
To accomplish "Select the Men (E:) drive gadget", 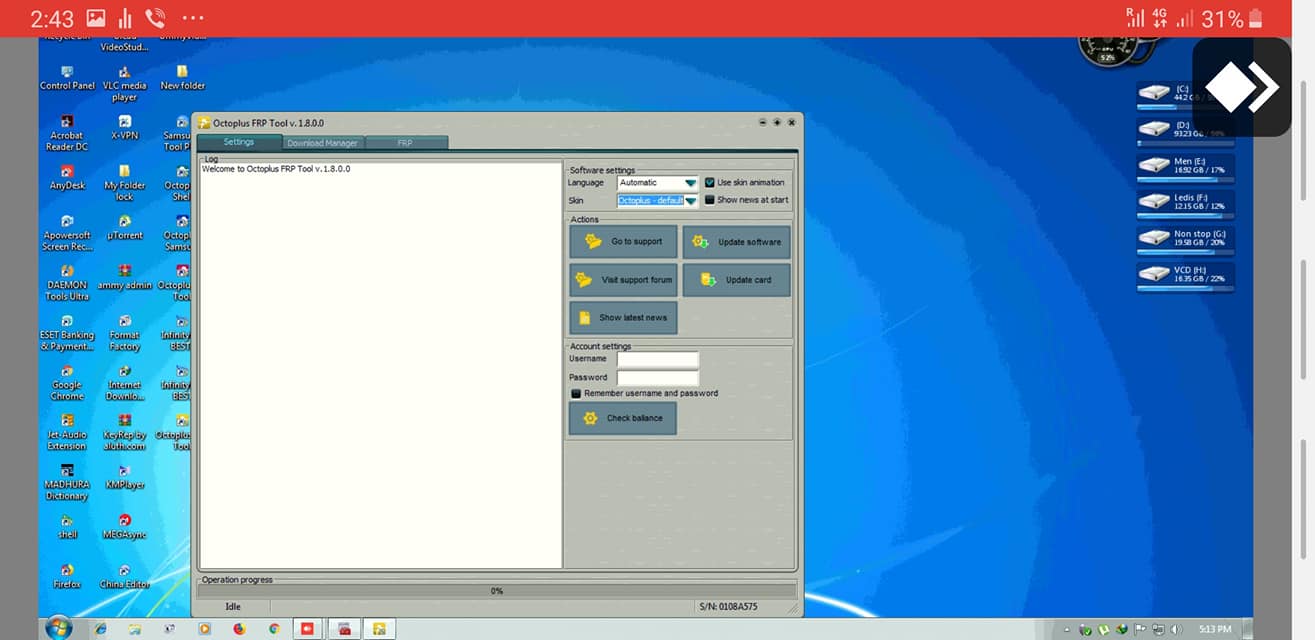I will [1185, 166].
